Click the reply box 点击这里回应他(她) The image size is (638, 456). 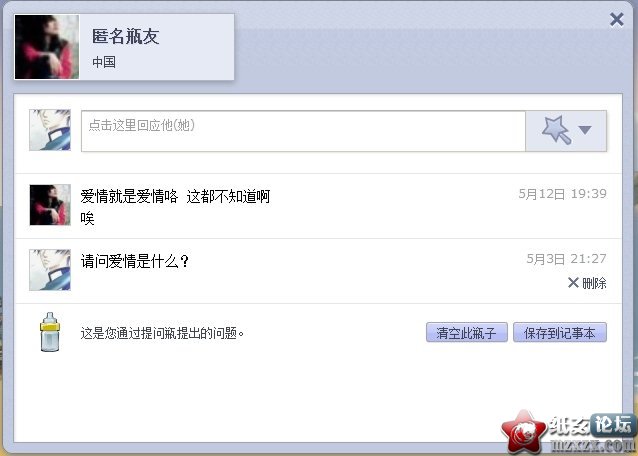tap(303, 131)
